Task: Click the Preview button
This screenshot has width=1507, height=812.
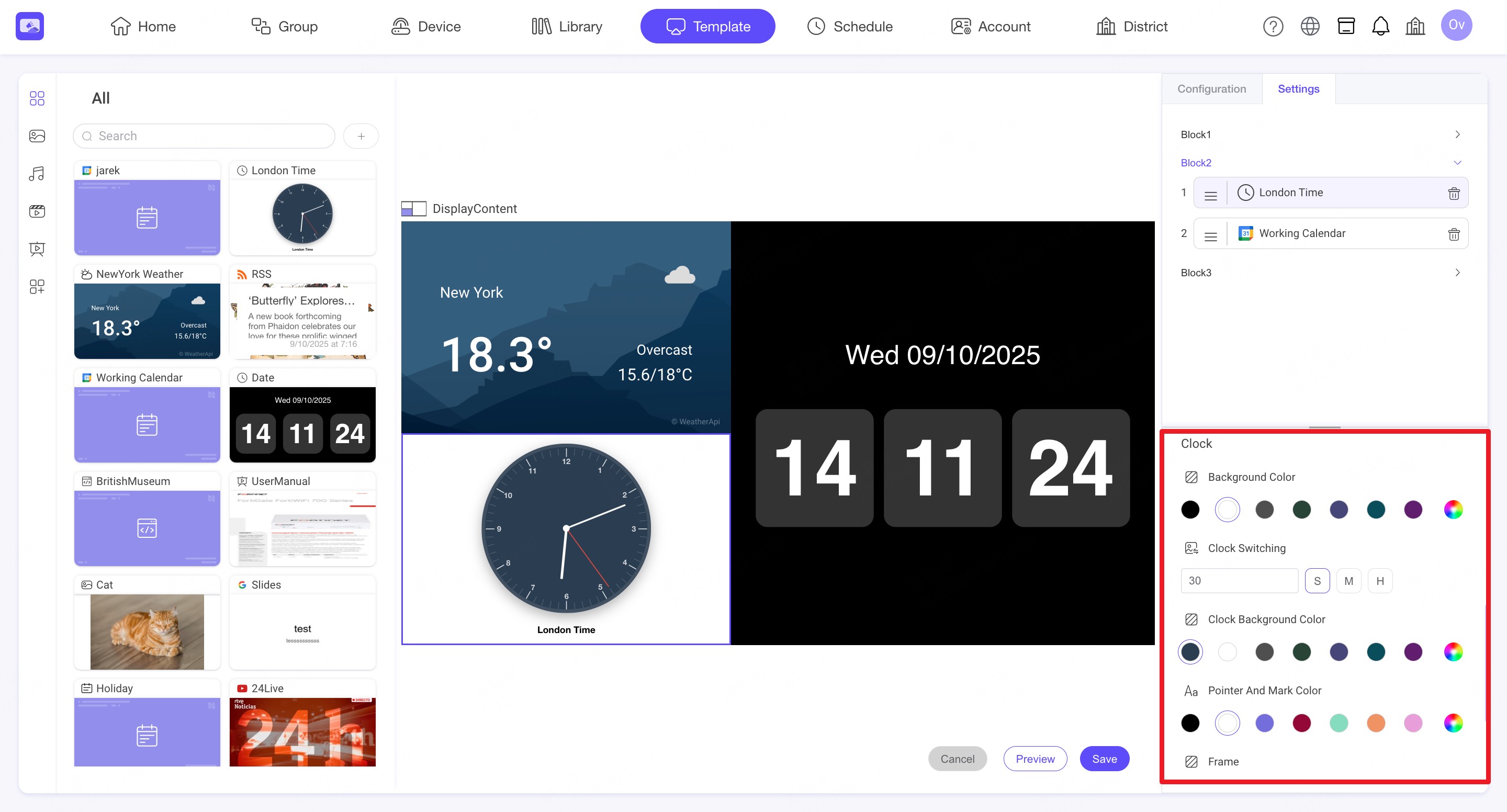Action: point(1034,759)
